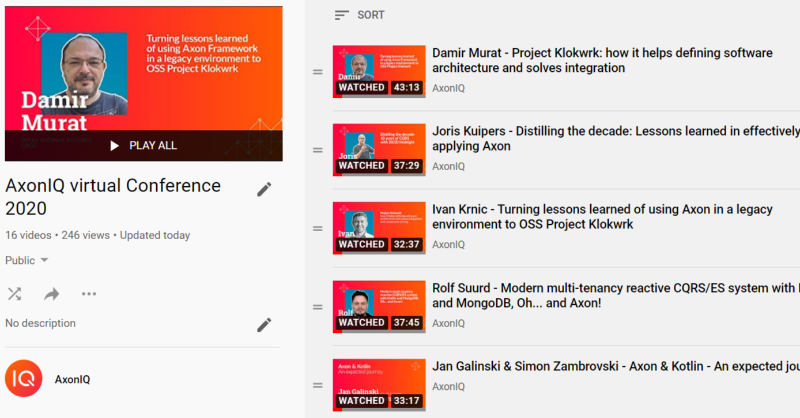Shuffle the playlist
Viewport: 800px width, 418px height.
(x=14, y=294)
